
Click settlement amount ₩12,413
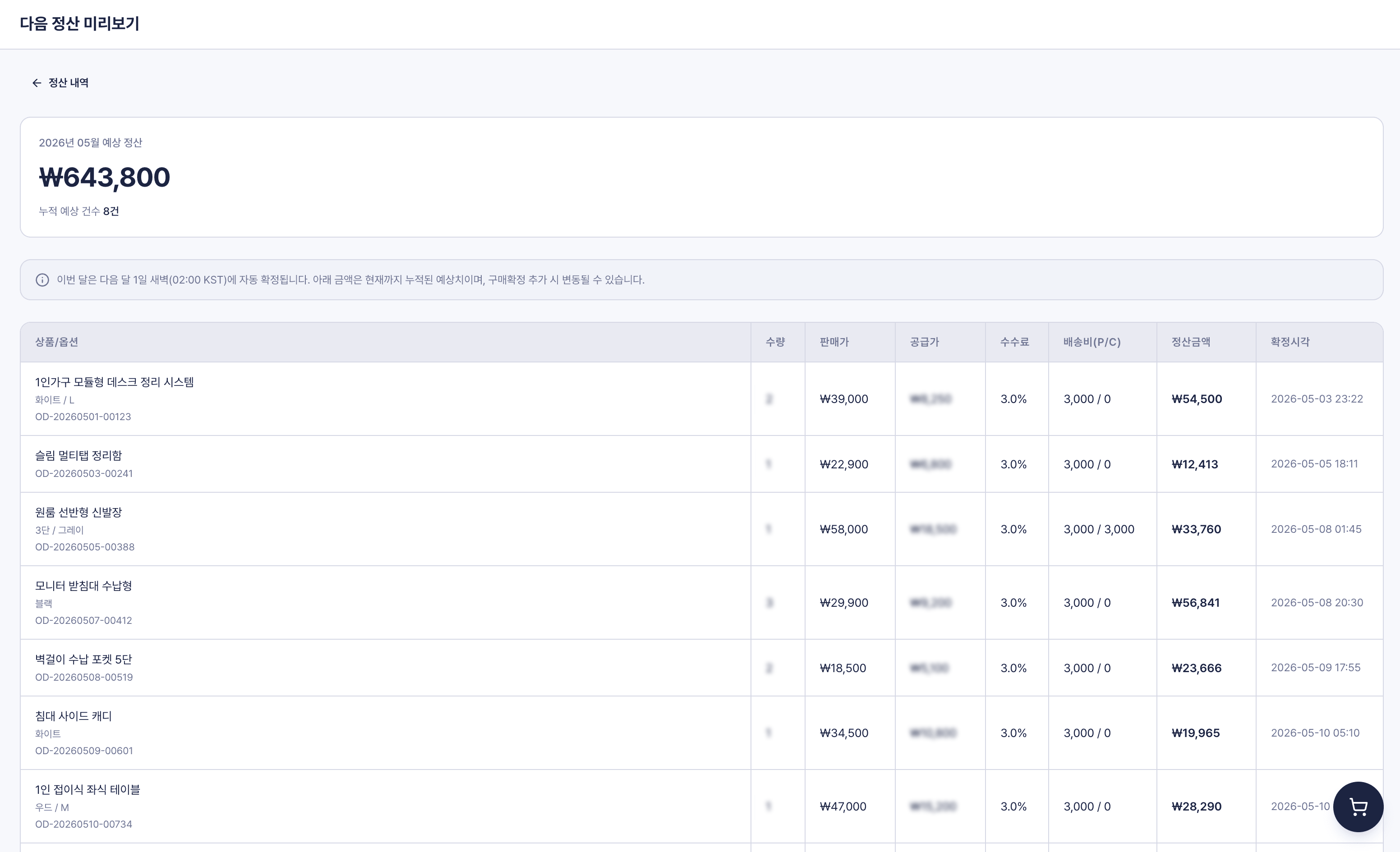(1194, 465)
